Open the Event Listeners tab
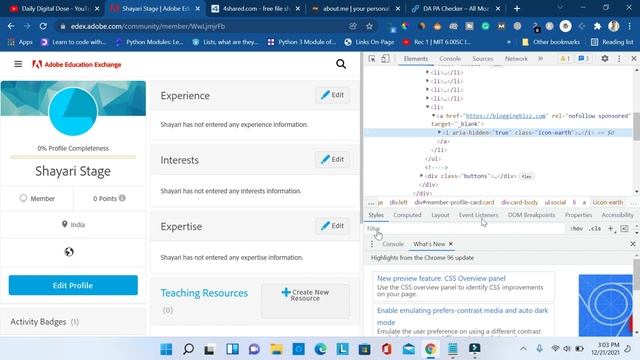The width and height of the screenshot is (640, 360). coord(478,215)
